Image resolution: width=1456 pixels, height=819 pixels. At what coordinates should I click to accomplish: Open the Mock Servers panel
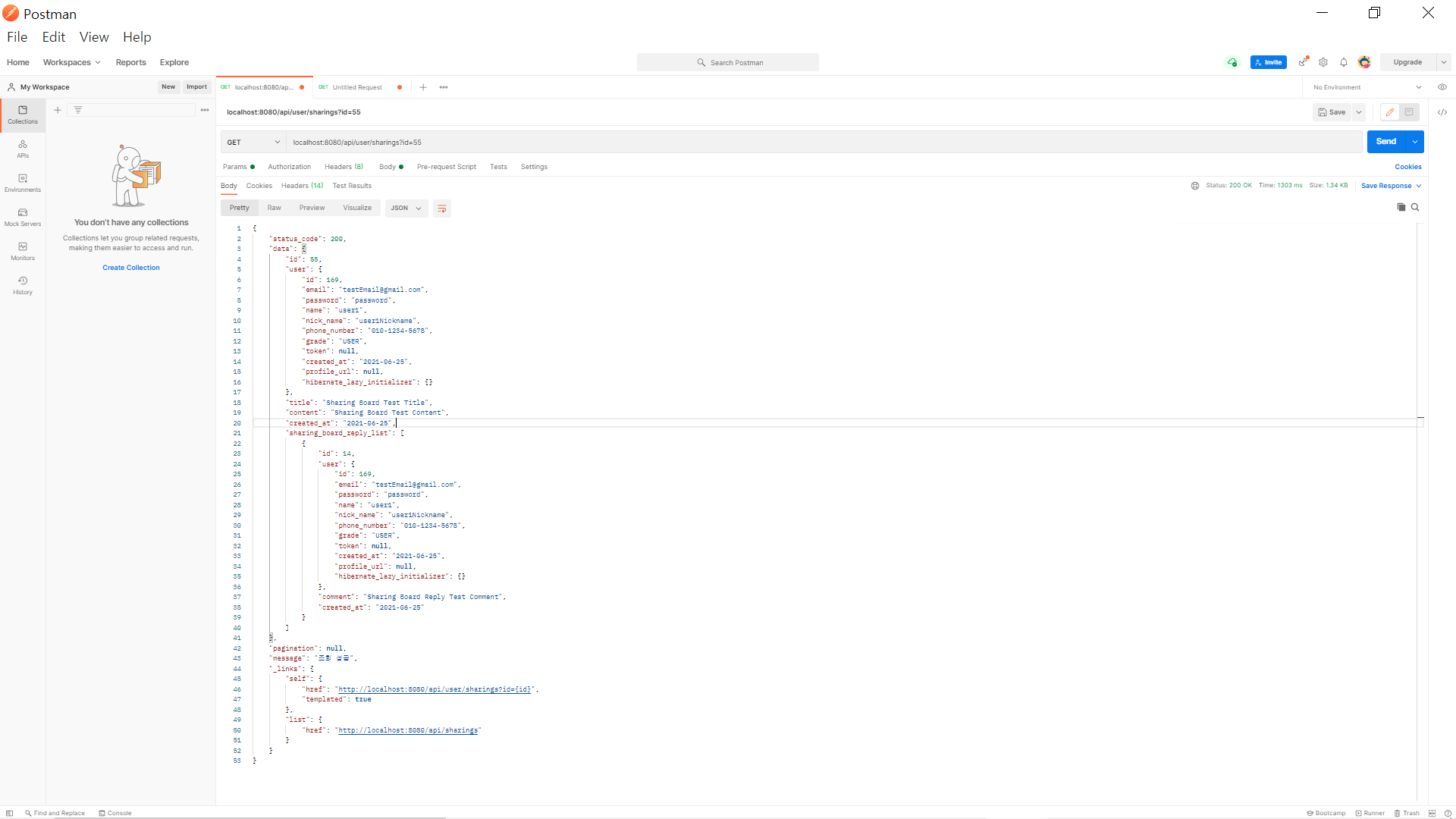22,216
